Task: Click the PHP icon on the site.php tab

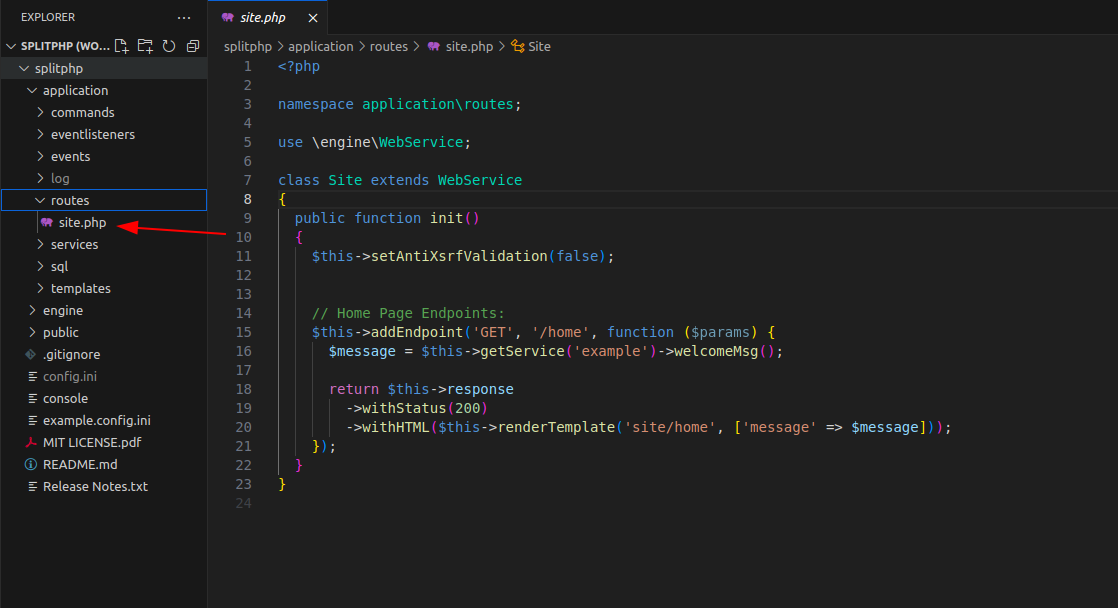Action: pos(228,17)
